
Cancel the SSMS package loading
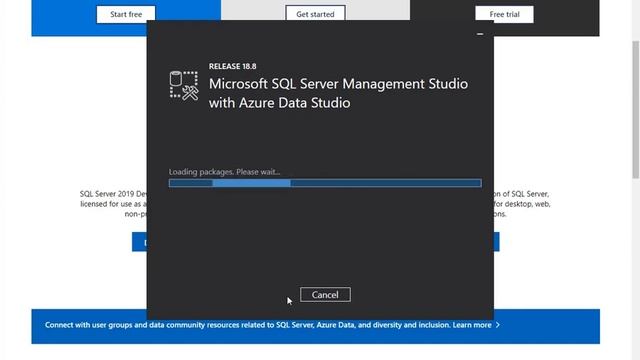coord(325,295)
